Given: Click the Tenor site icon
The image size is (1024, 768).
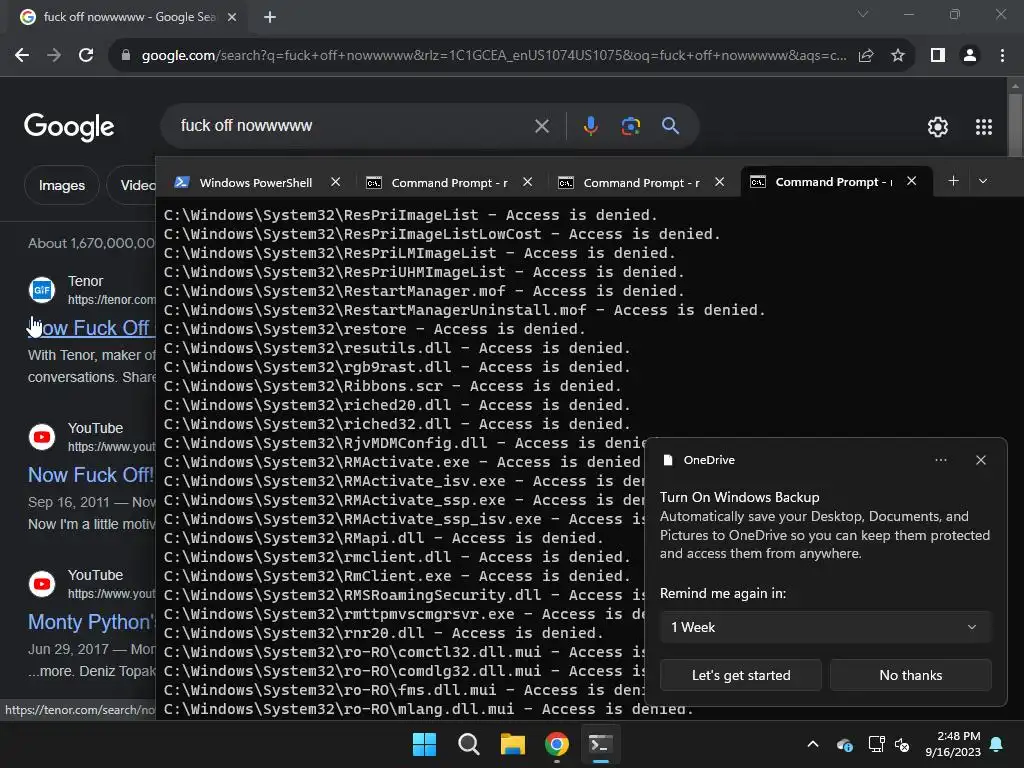Looking at the screenshot, I should (42, 289).
